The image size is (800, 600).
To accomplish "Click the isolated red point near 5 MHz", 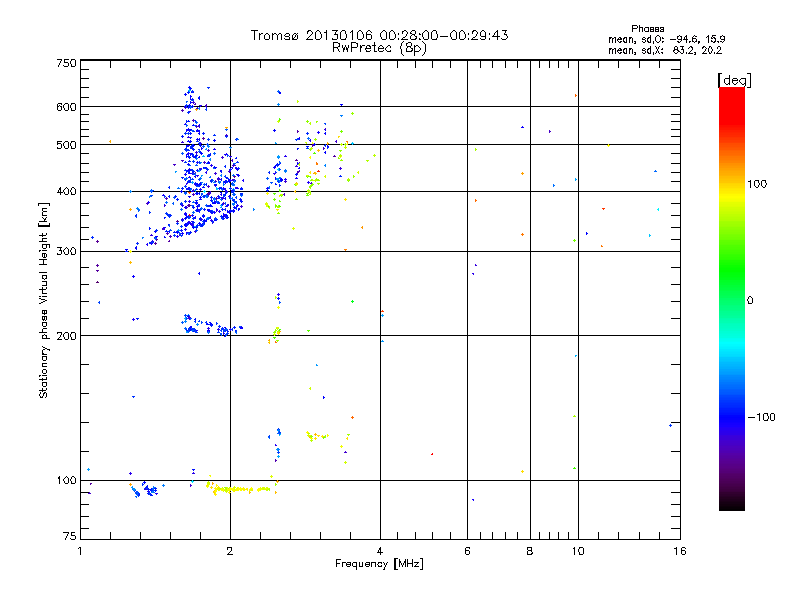I will 432,454.
